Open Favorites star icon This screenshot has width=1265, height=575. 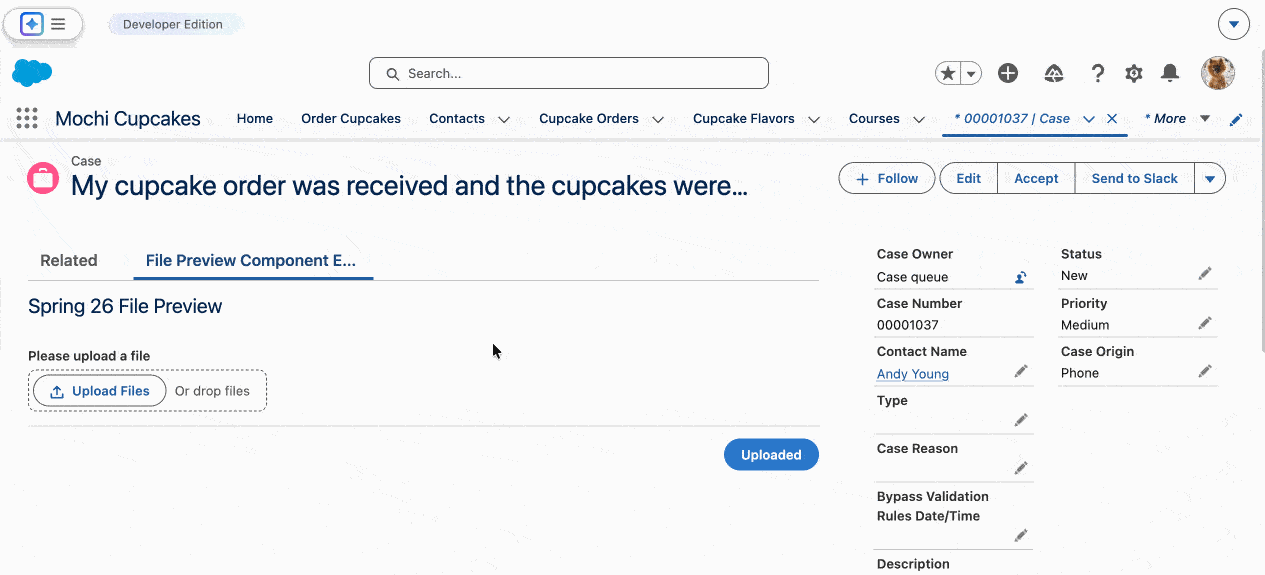[948, 73]
